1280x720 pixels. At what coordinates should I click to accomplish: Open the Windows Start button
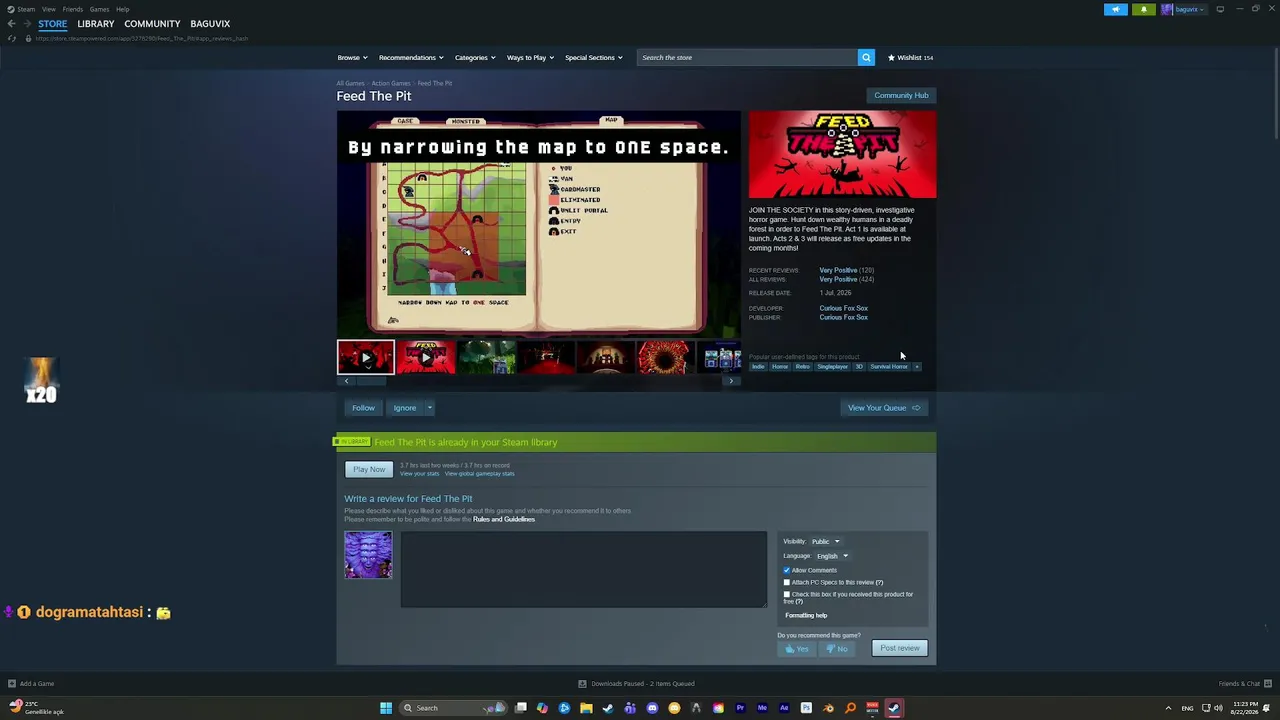click(x=386, y=708)
